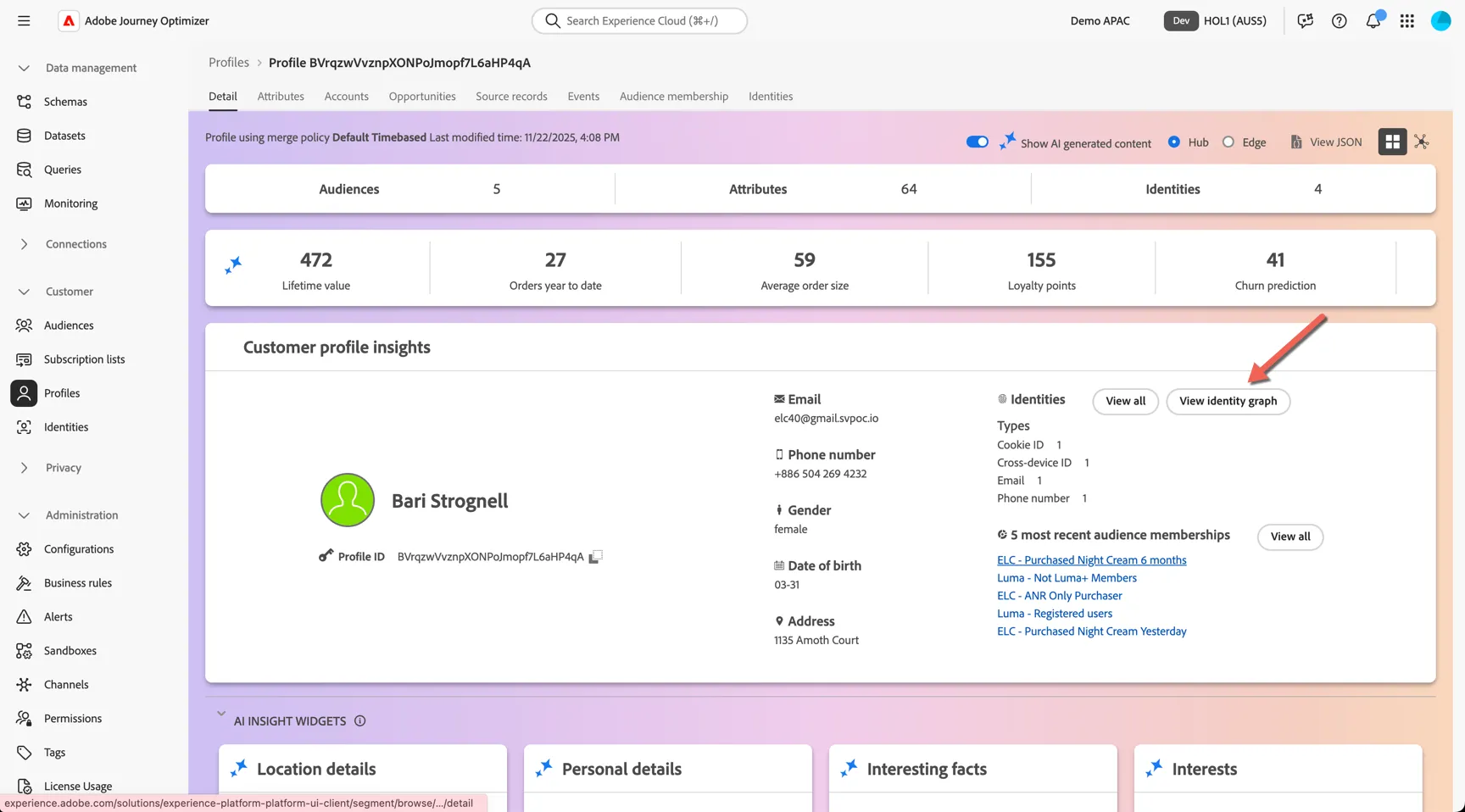Toggle Show AI generated content switch
Image resolution: width=1465 pixels, height=812 pixels.
pos(977,142)
